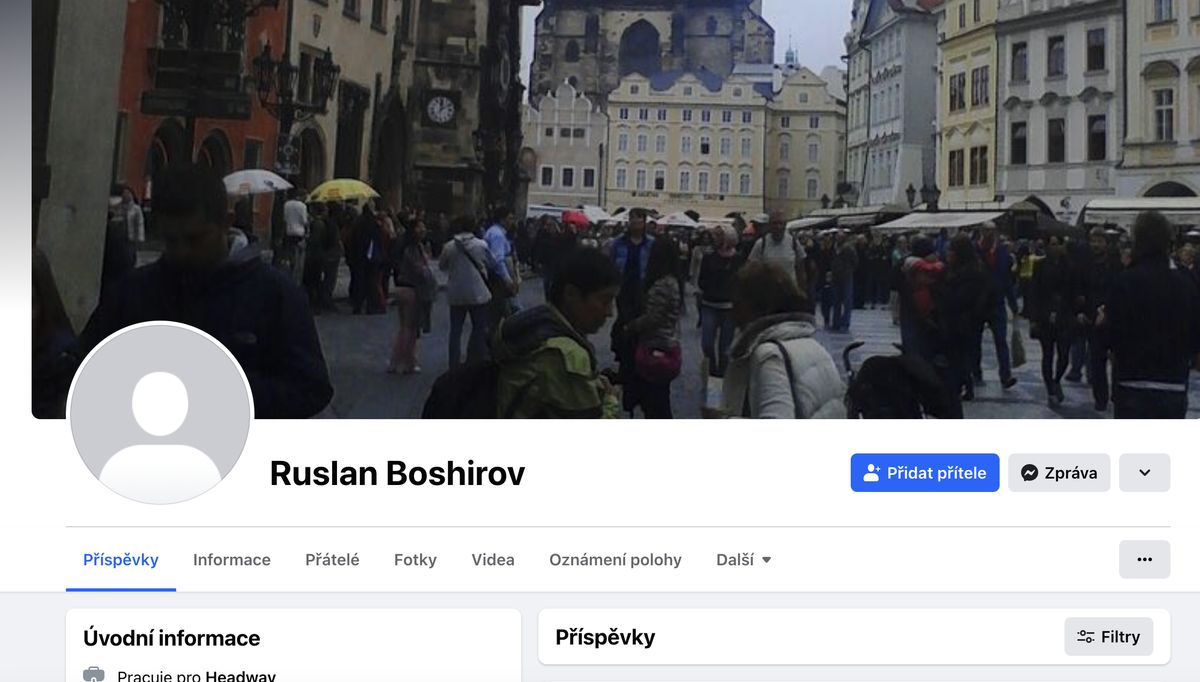
Task: Go to the Fotky tab
Action: [x=415, y=560]
